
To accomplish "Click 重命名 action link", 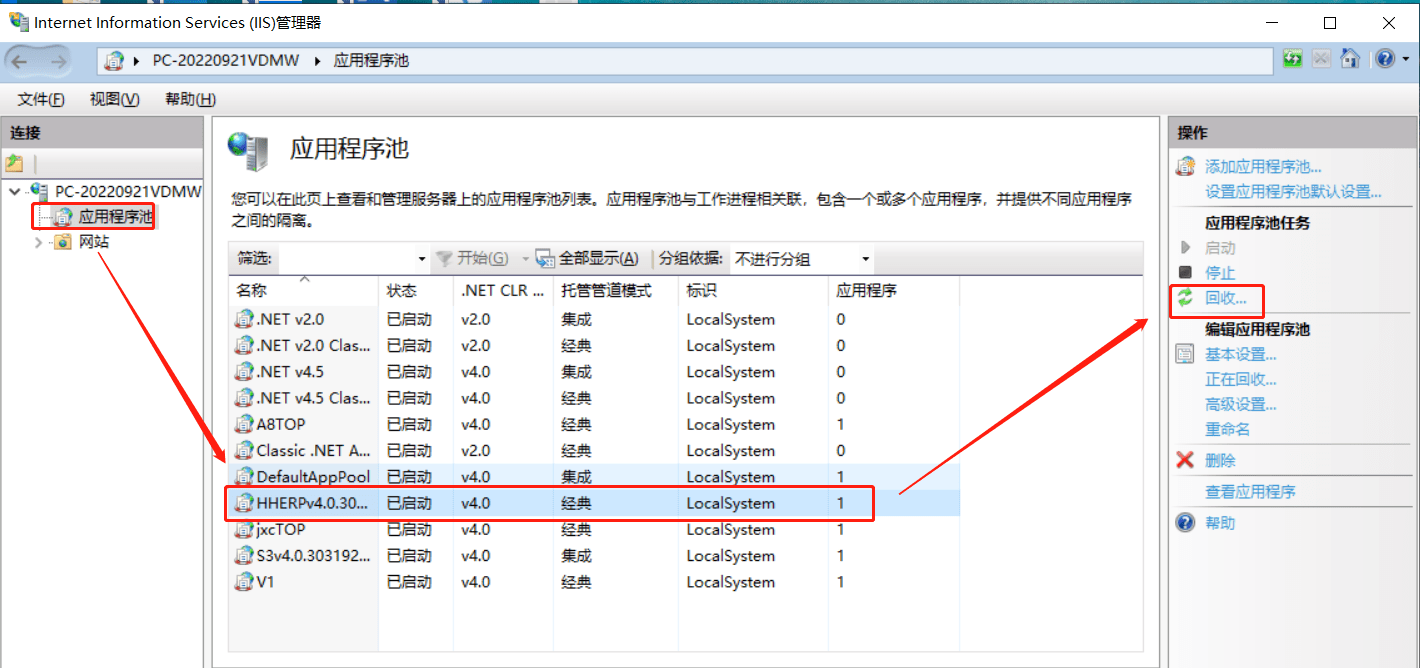I will (x=1228, y=429).
